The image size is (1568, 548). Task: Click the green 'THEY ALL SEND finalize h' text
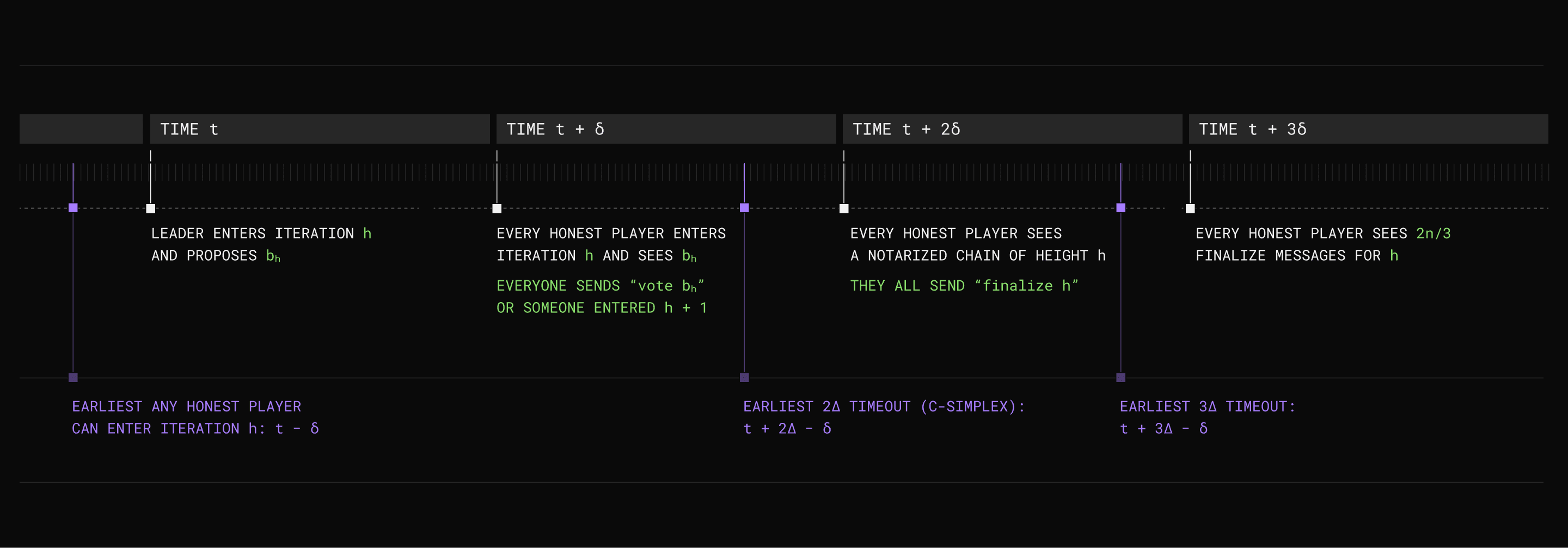[x=964, y=286]
